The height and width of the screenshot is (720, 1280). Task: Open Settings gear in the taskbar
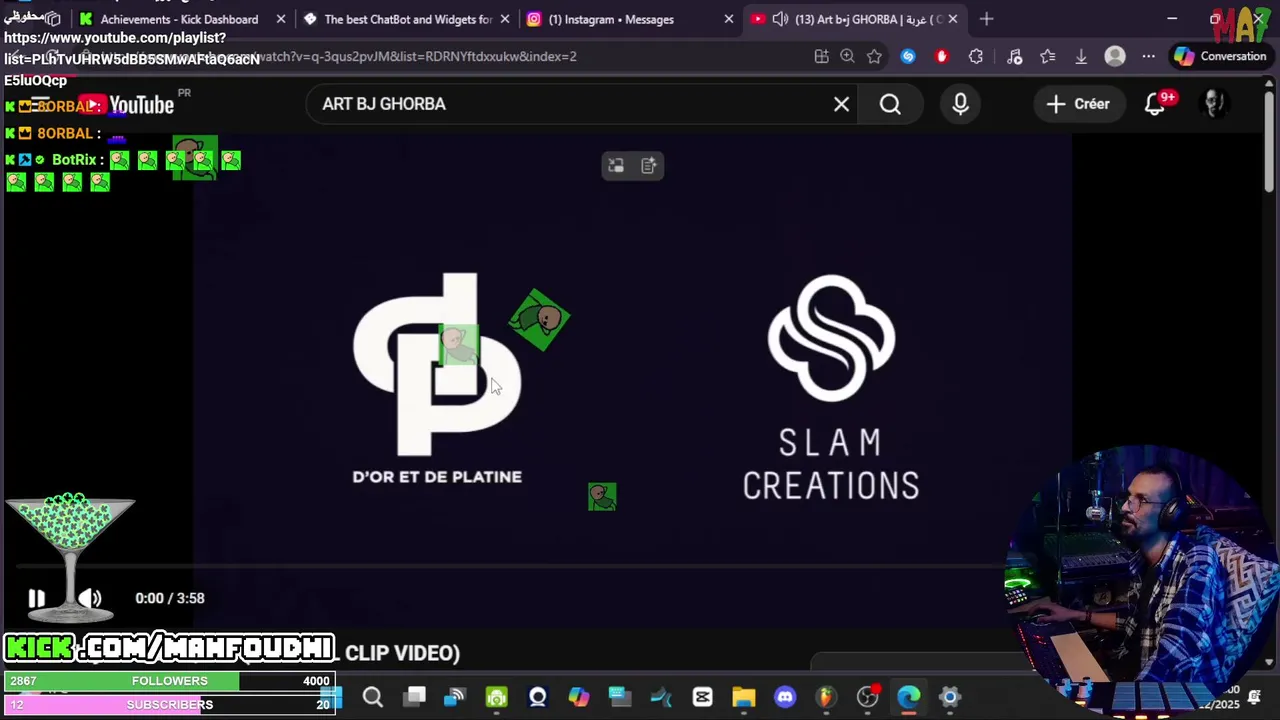click(x=950, y=697)
